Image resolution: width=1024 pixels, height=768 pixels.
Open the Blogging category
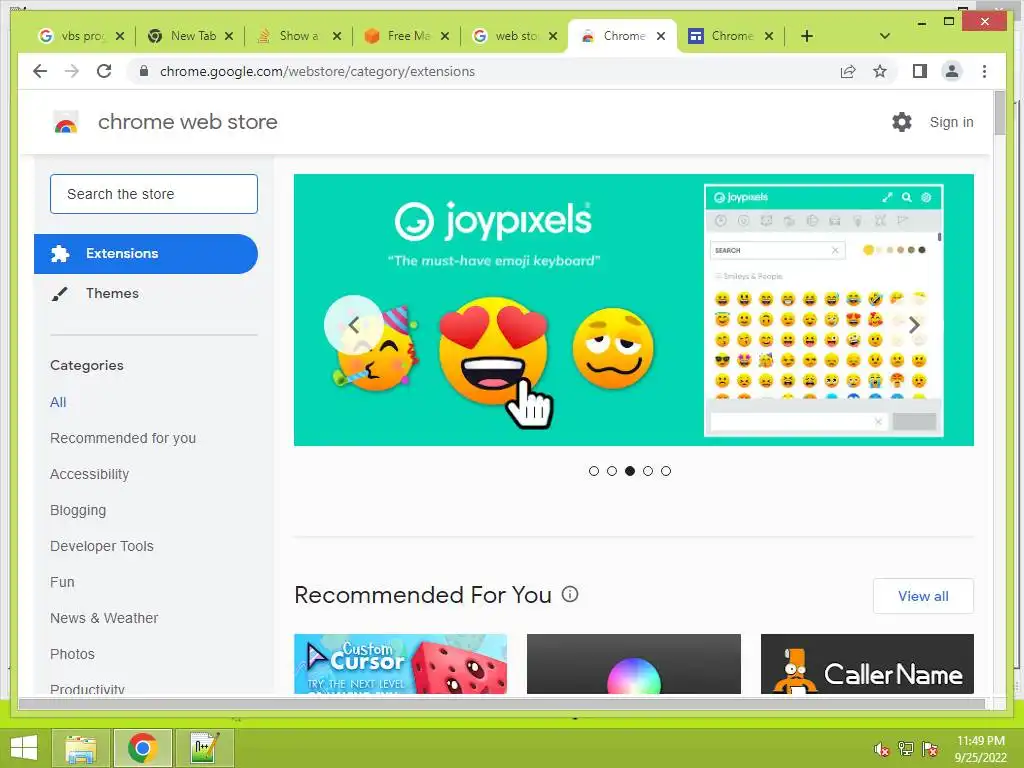coord(78,510)
